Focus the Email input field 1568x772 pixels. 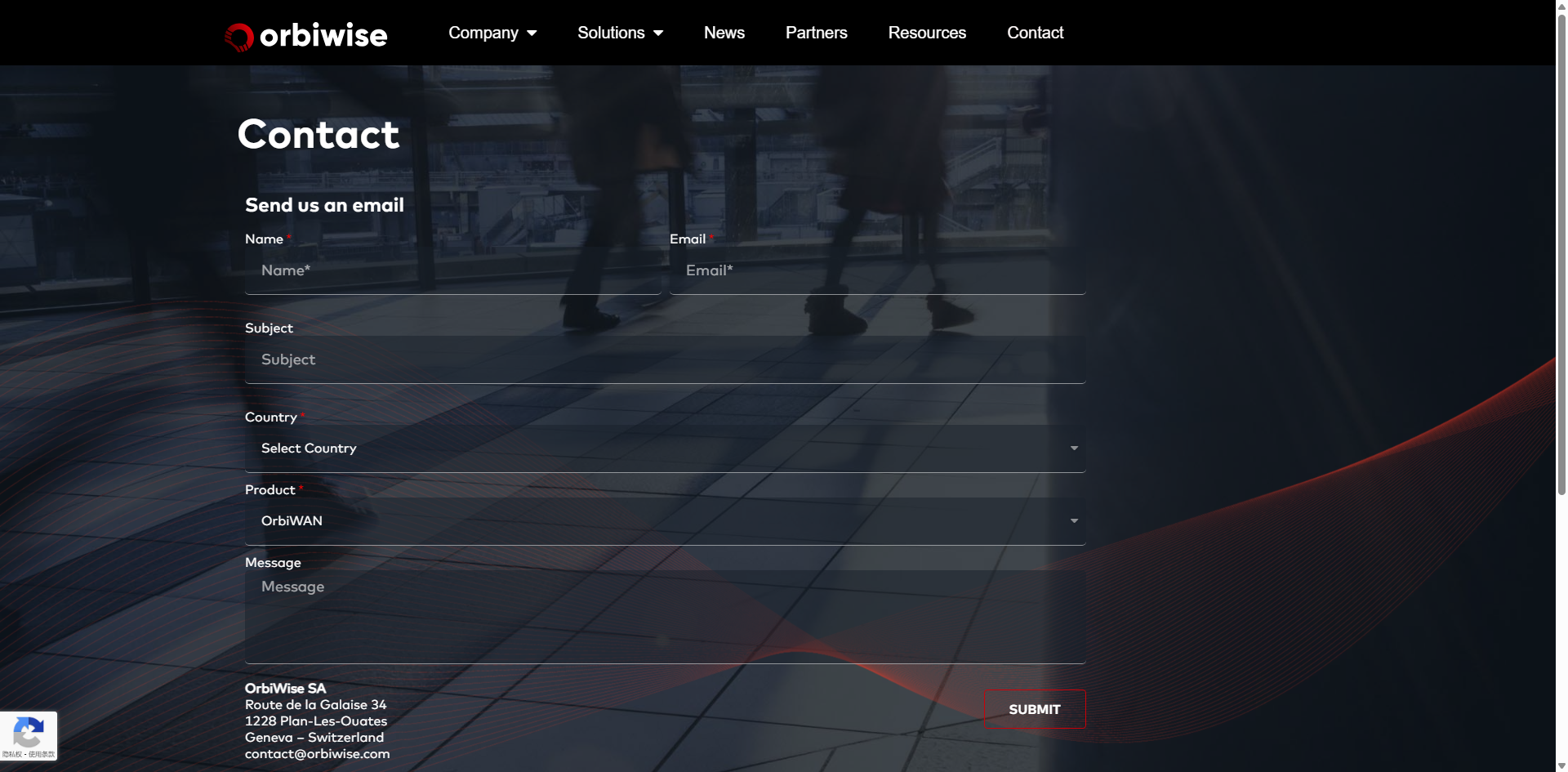pos(877,270)
